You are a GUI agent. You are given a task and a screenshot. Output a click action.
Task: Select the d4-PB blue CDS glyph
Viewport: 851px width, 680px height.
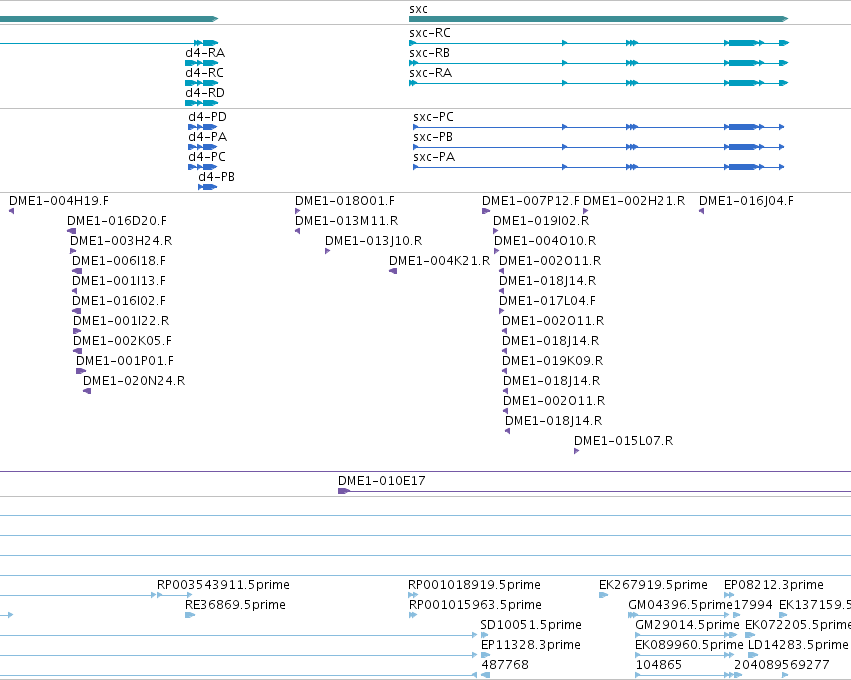pos(208,187)
